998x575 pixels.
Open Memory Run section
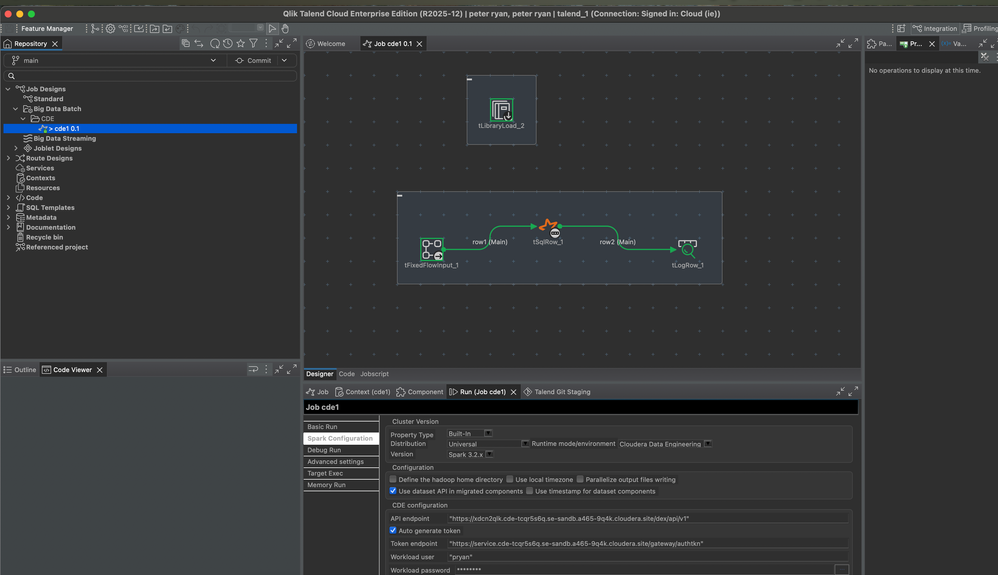tap(341, 485)
